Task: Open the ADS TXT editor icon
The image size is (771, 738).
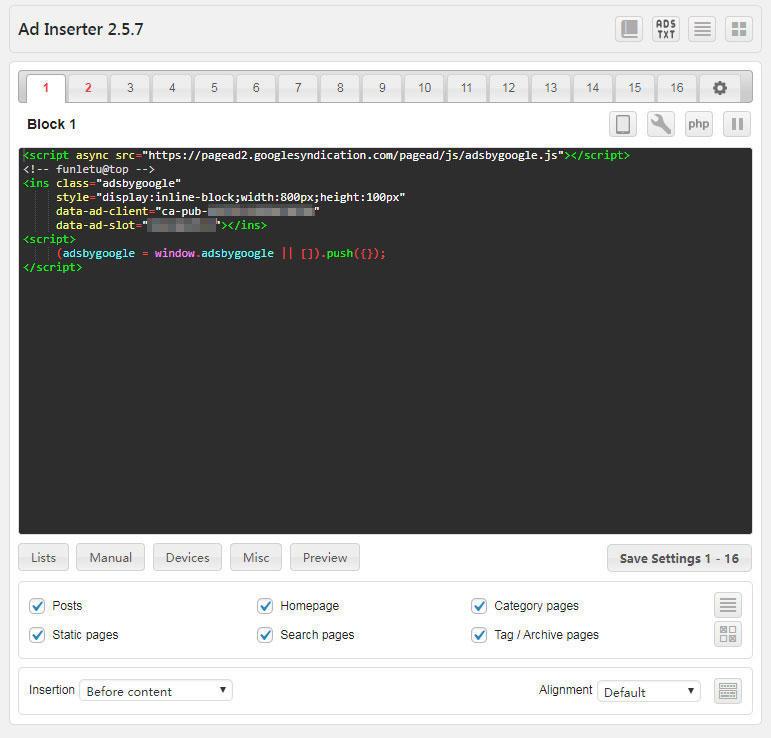Action: coord(666,29)
